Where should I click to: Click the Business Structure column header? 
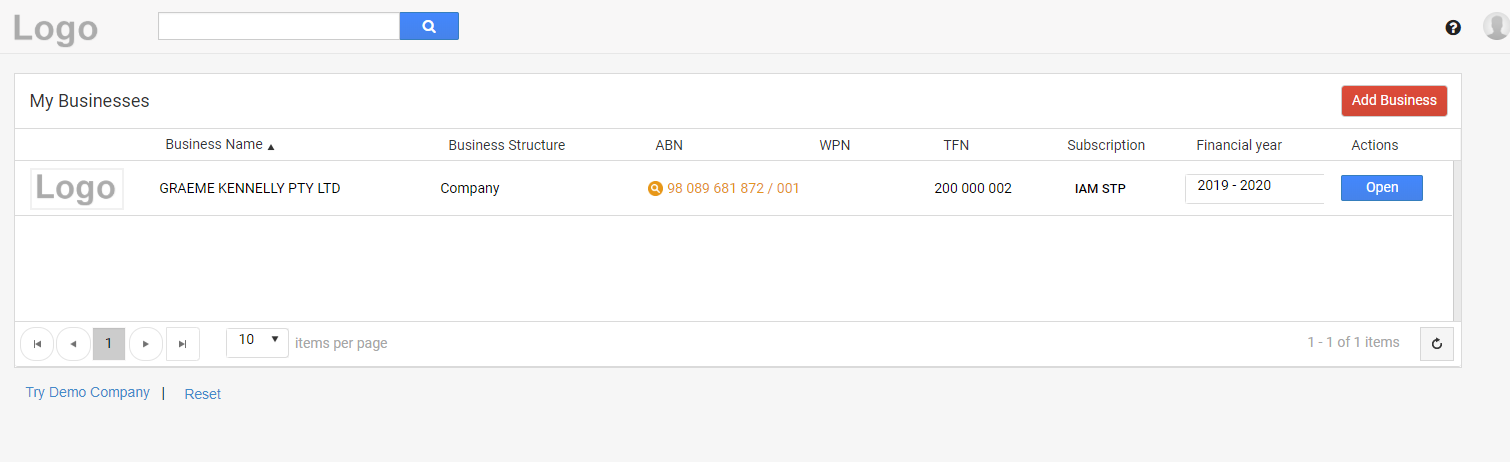(506, 145)
